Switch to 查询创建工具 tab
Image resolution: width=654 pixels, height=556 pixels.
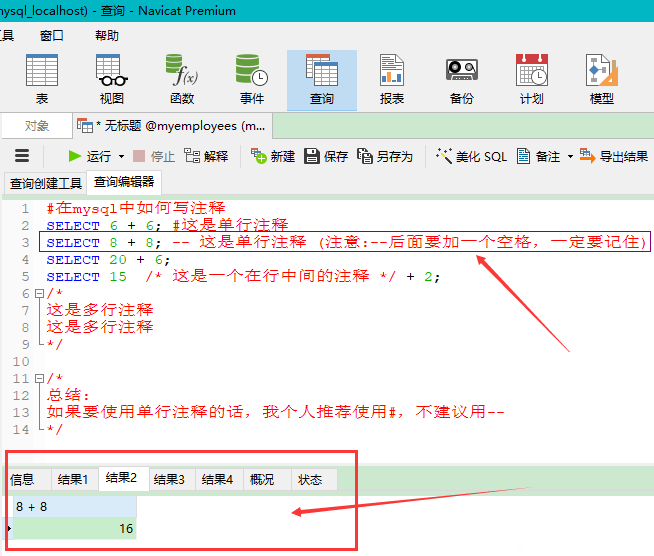pyautogui.click(x=45, y=183)
